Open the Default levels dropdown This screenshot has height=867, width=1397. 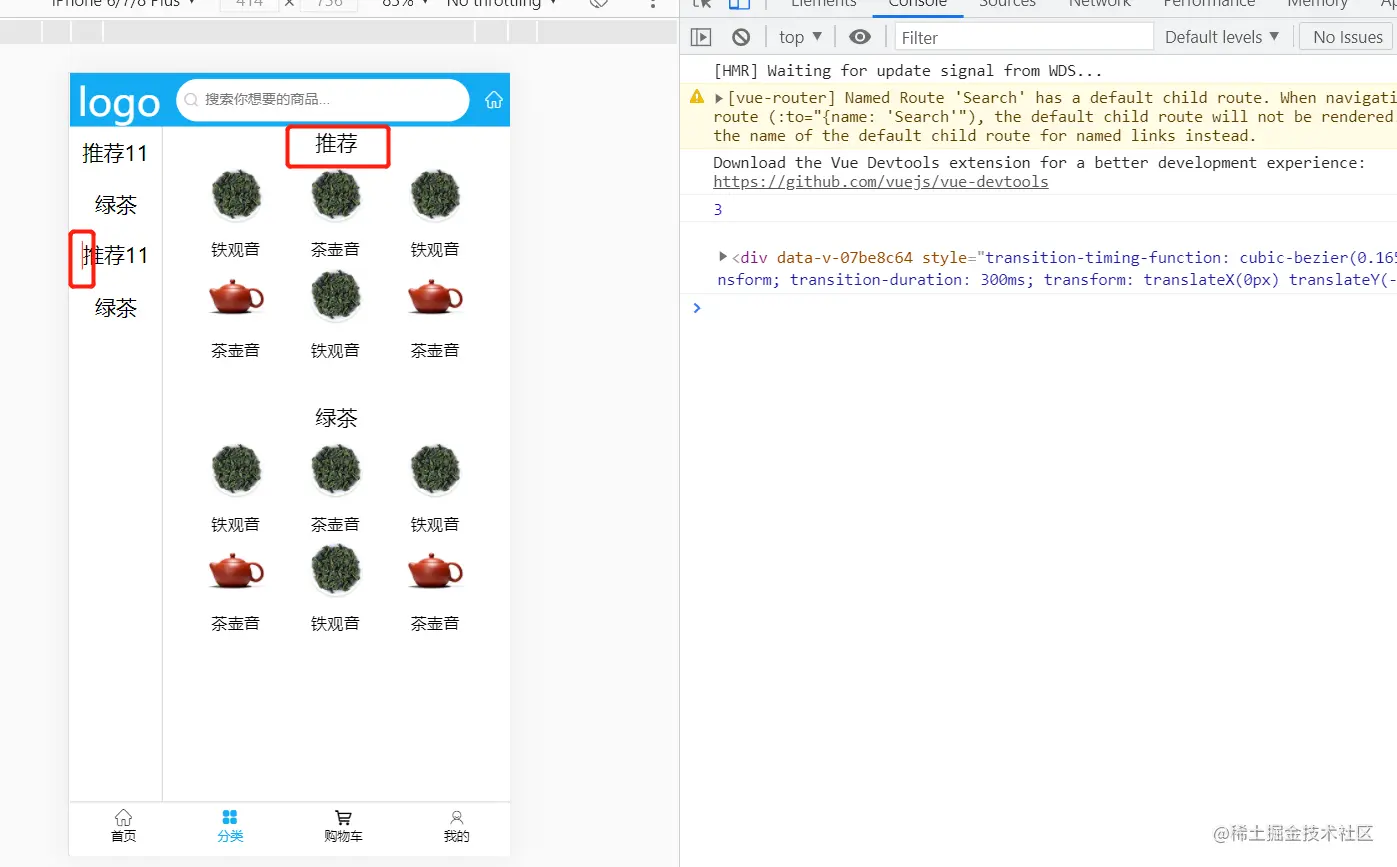[x=1222, y=37]
